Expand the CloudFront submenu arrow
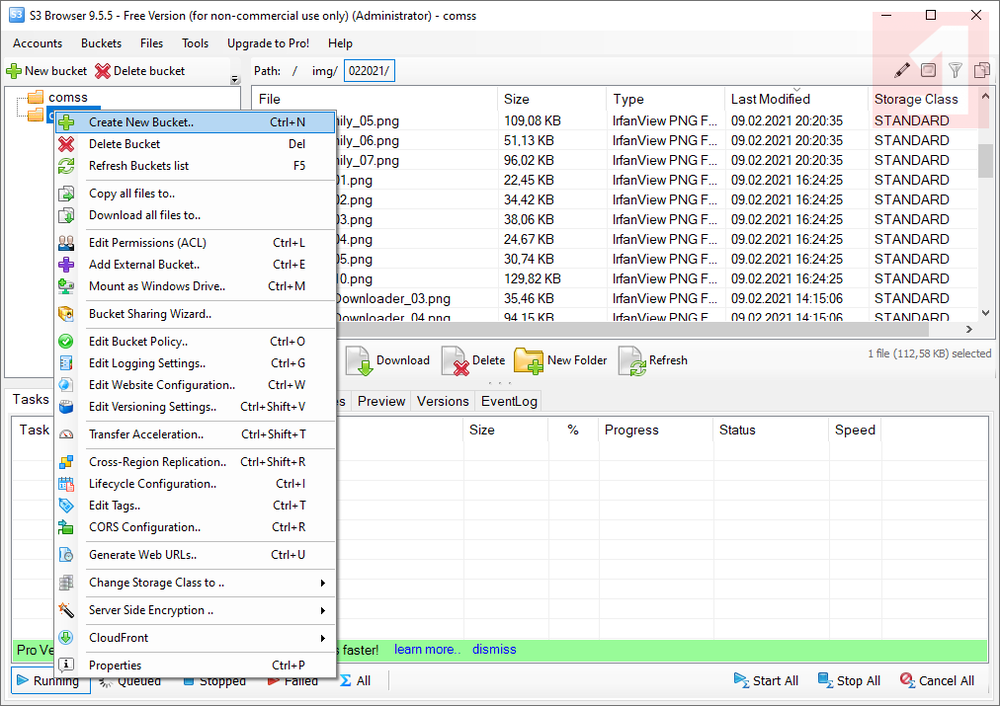The width and height of the screenshot is (1000, 706). 323,638
